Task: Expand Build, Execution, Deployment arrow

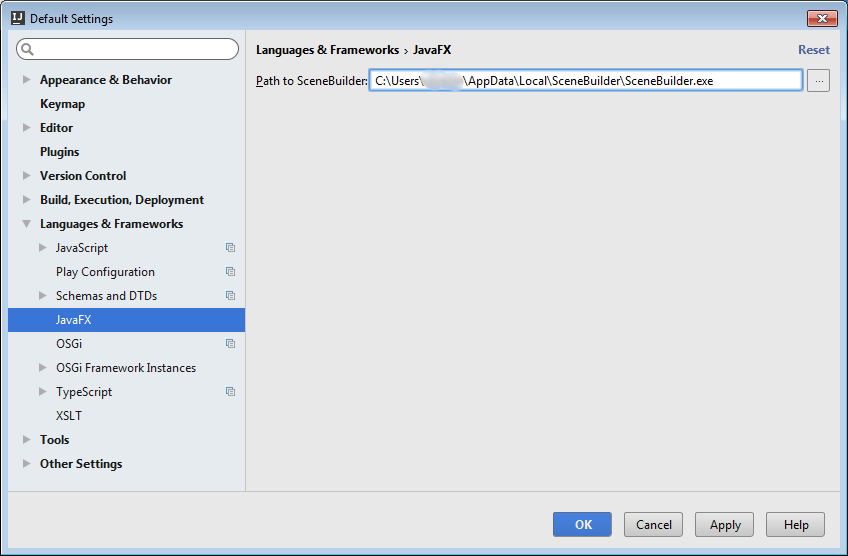Action: (26, 200)
